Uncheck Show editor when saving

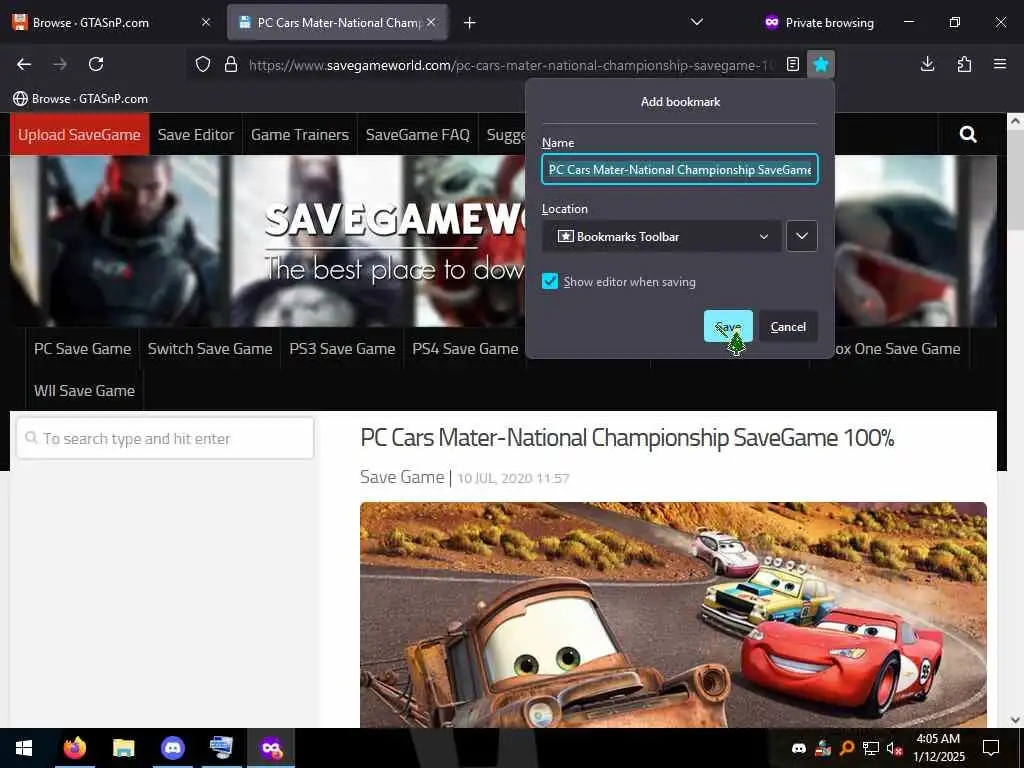pyautogui.click(x=550, y=281)
